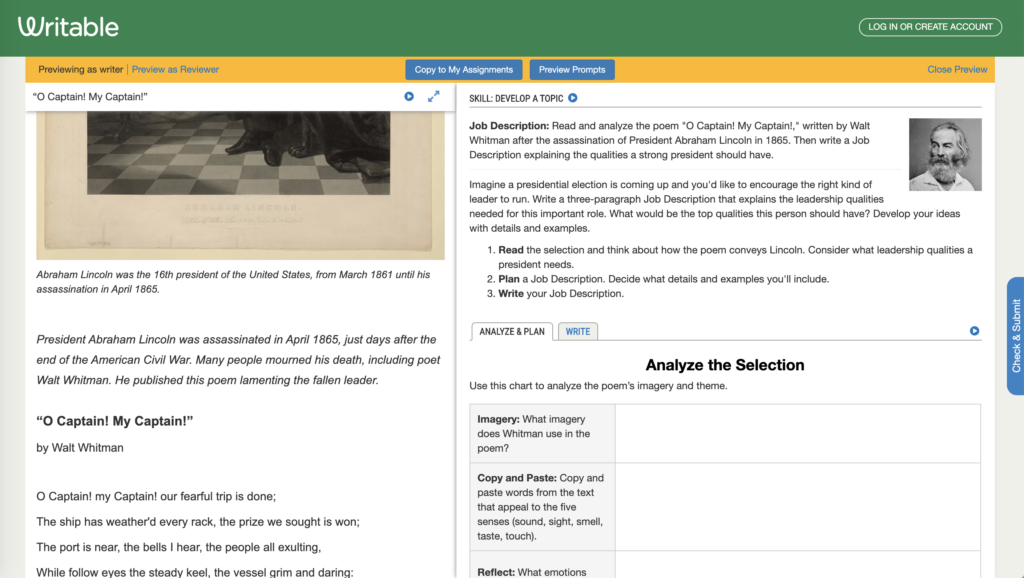
Task: Click Copy to My Assignments
Action: tap(463, 69)
